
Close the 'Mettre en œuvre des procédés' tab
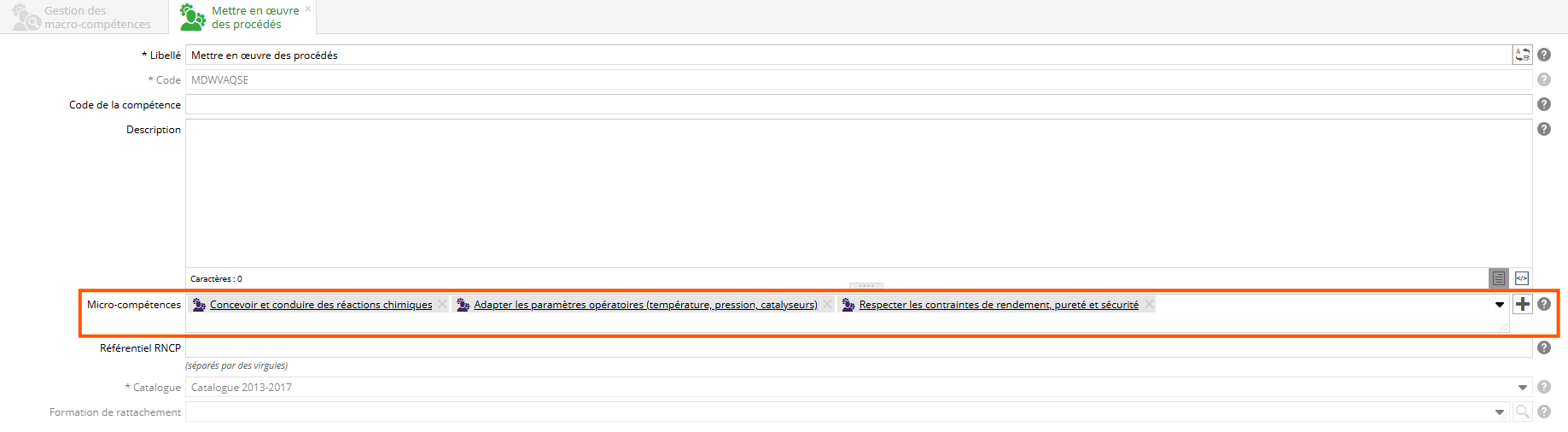coord(308,9)
